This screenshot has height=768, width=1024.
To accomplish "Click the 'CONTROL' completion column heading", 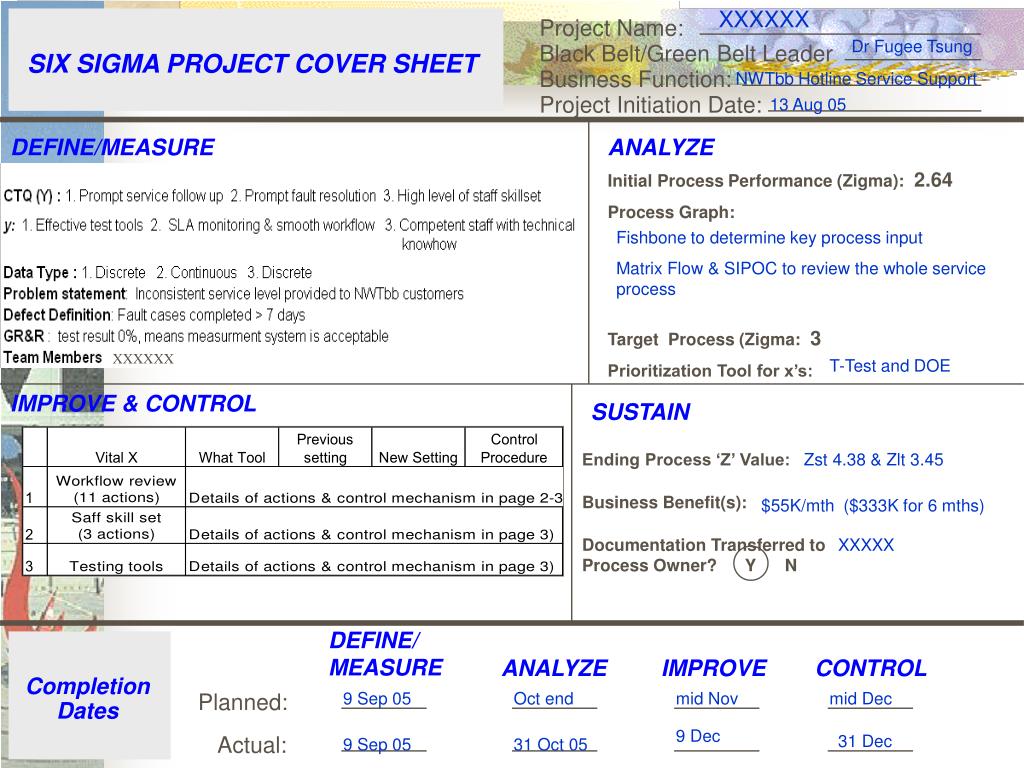I will 871,668.
